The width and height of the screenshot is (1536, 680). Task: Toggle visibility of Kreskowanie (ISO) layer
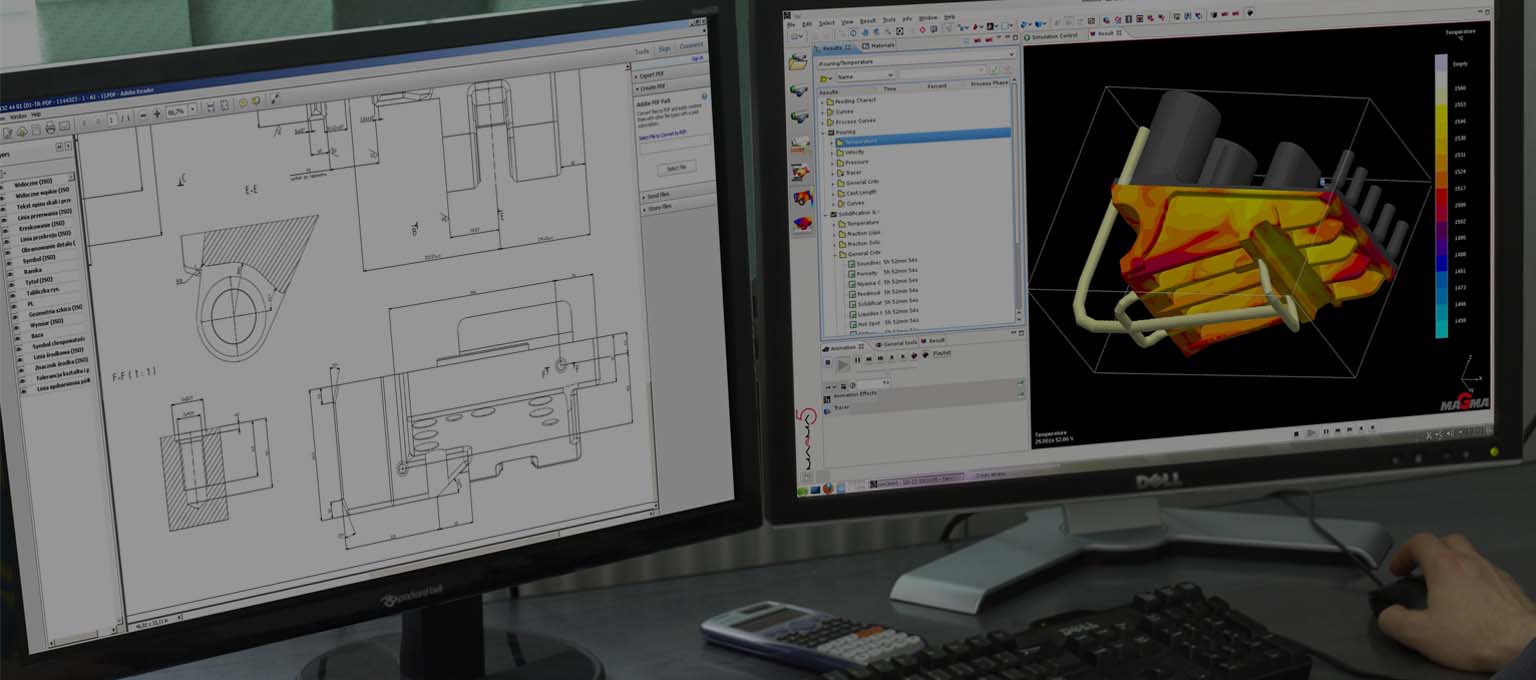[8, 228]
